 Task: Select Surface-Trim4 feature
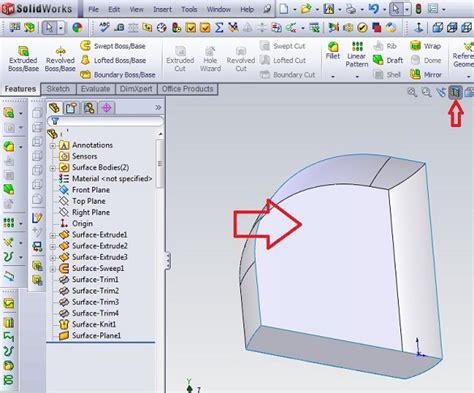tap(89, 313)
